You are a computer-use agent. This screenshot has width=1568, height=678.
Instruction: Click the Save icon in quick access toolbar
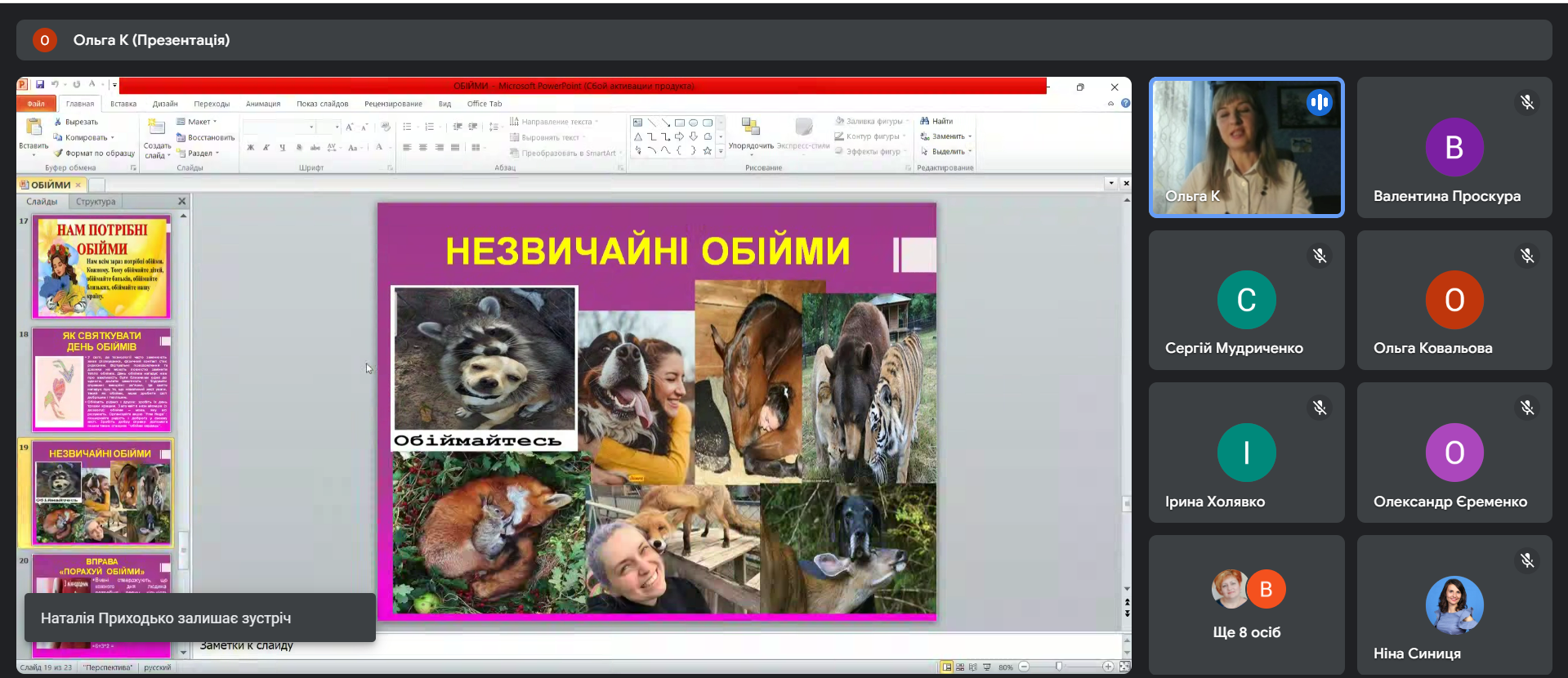click(39, 85)
